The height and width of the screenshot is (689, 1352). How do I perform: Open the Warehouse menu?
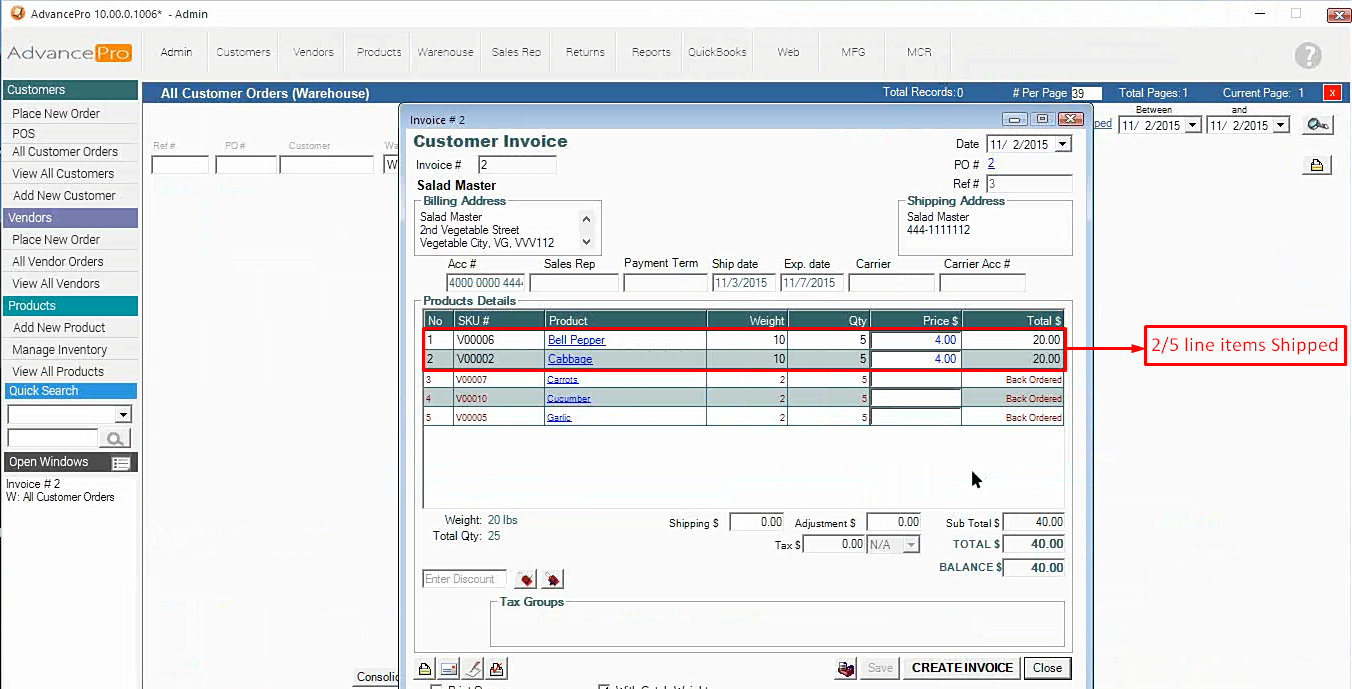[x=445, y=52]
